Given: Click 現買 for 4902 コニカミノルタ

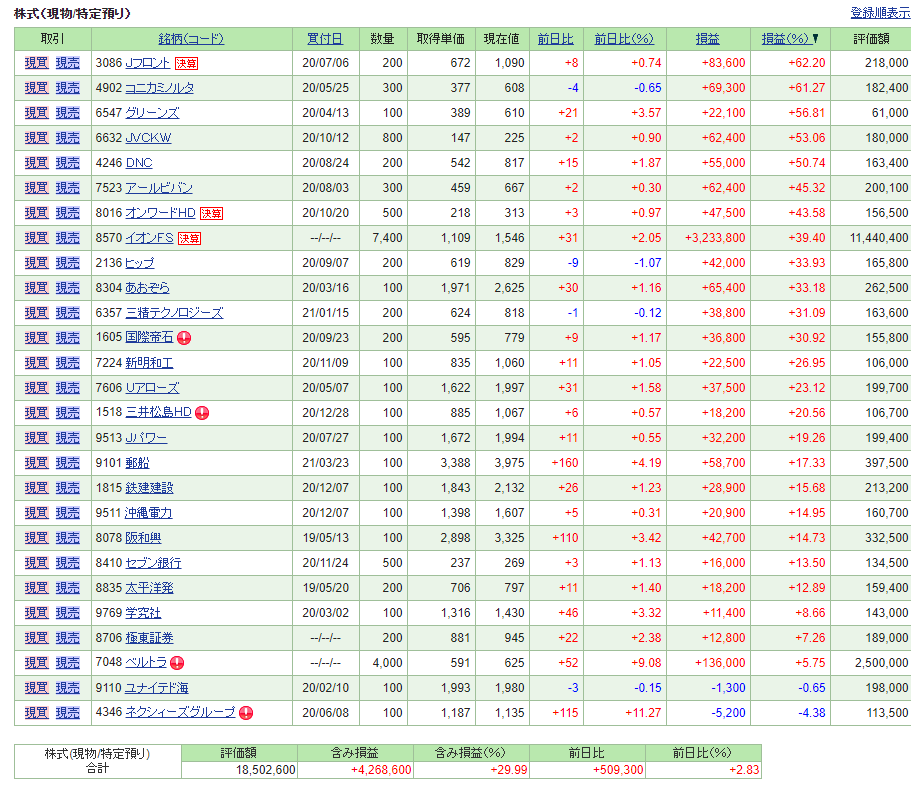Looking at the screenshot, I should [36, 88].
